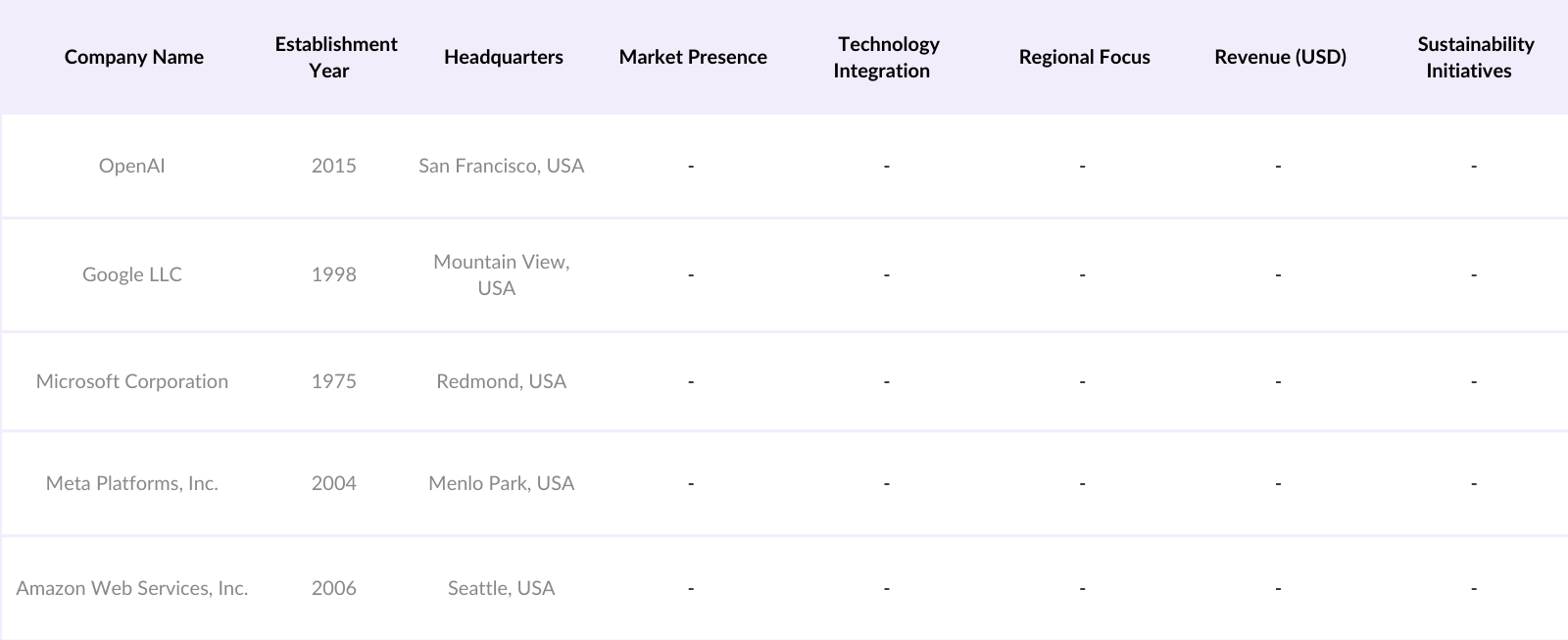Image resolution: width=1568 pixels, height=640 pixels.
Task: Click the Meta Platforms, Inc. cell
Action: tap(131, 483)
